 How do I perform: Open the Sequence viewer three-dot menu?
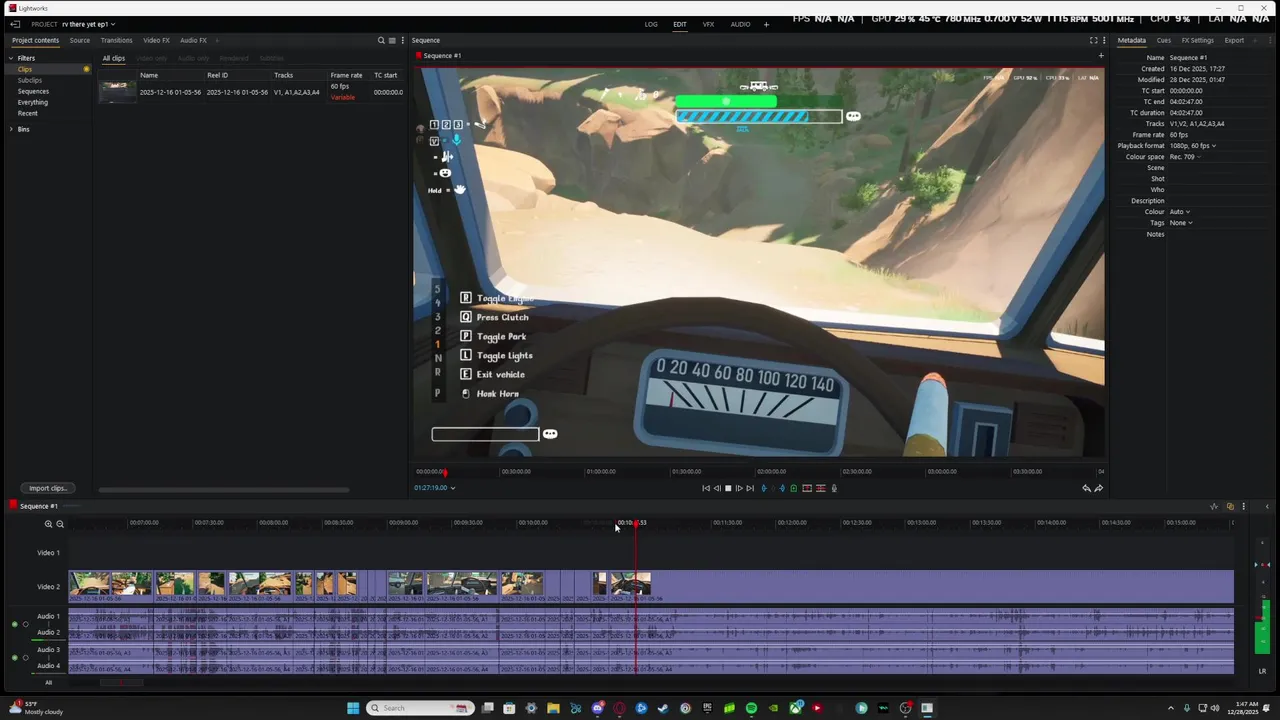click(1104, 40)
